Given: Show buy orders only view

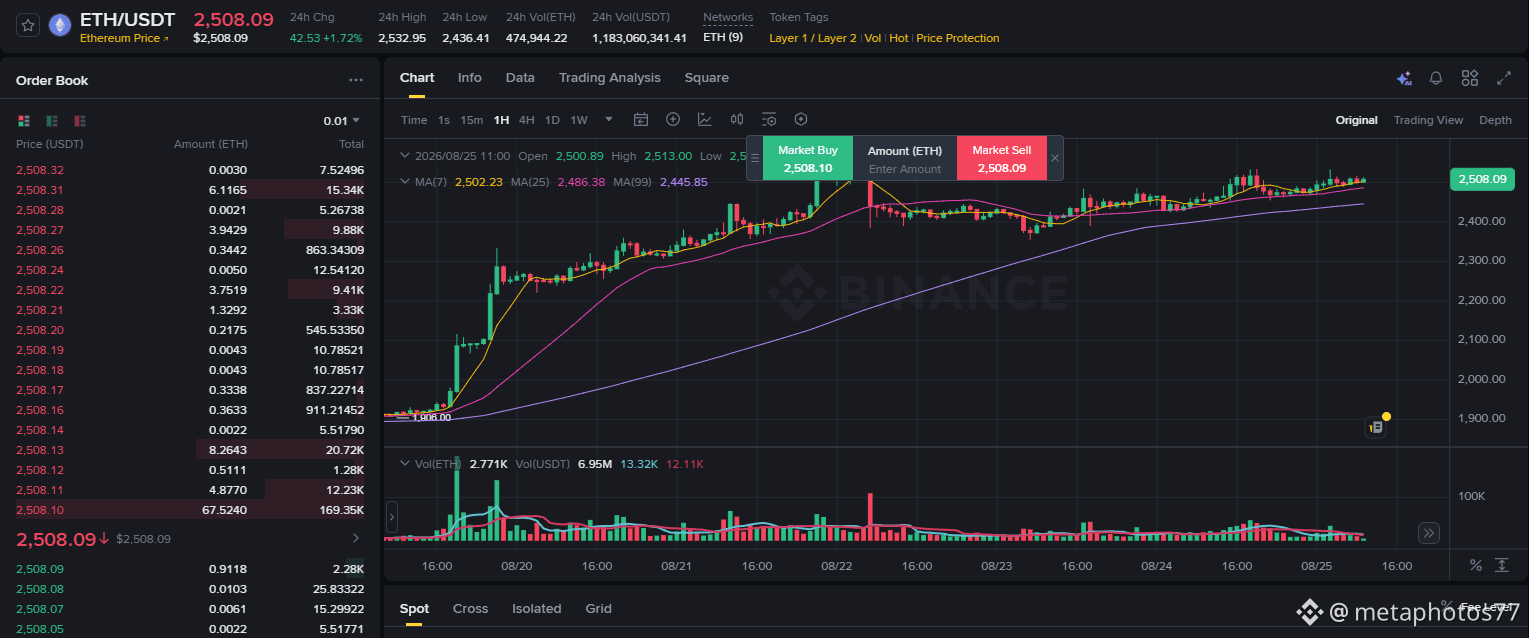Looking at the screenshot, I should [x=52, y=121].
